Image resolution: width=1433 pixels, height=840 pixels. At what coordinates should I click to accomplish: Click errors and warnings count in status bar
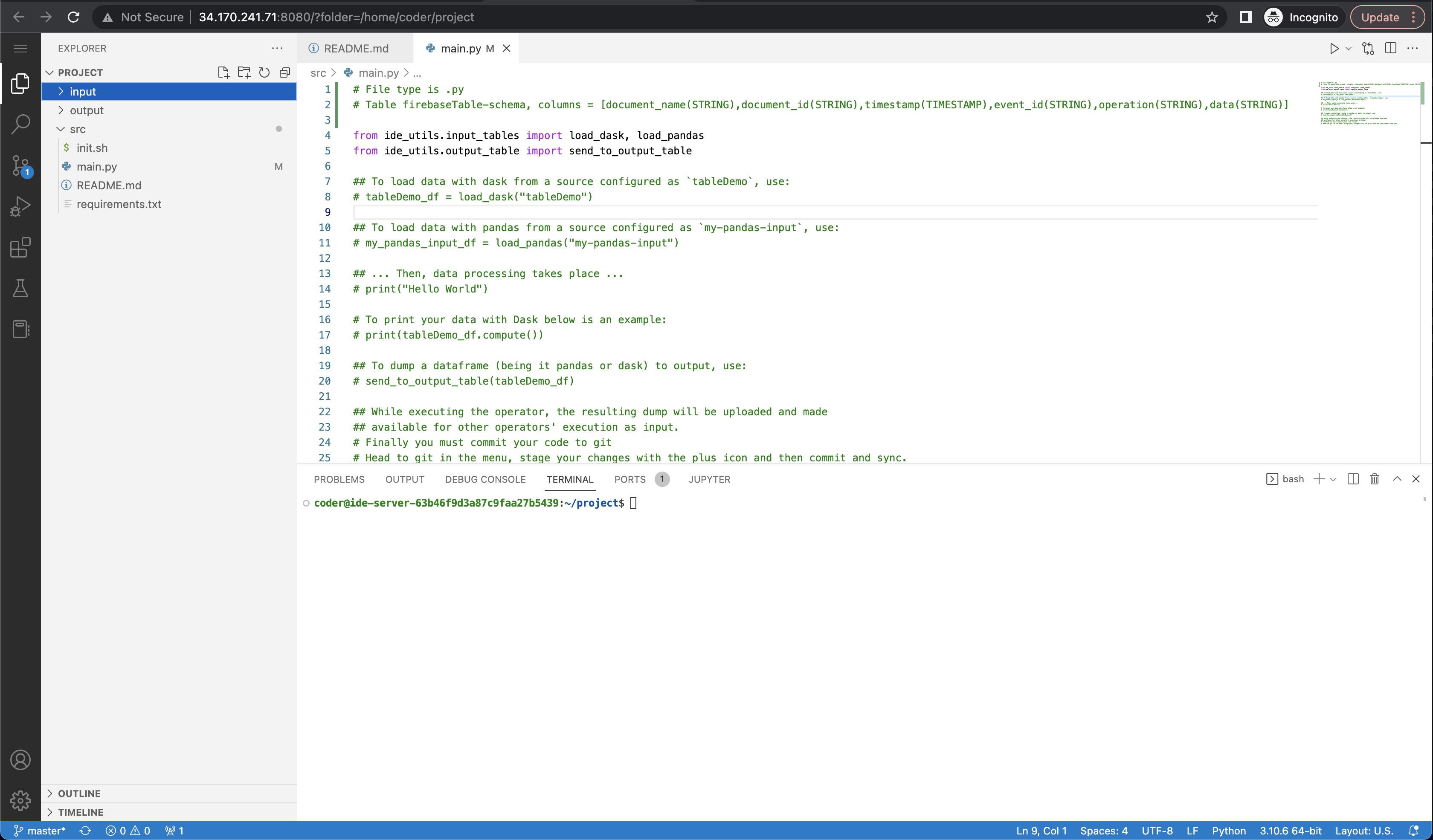pyautogui.click(x=128, y=830)
